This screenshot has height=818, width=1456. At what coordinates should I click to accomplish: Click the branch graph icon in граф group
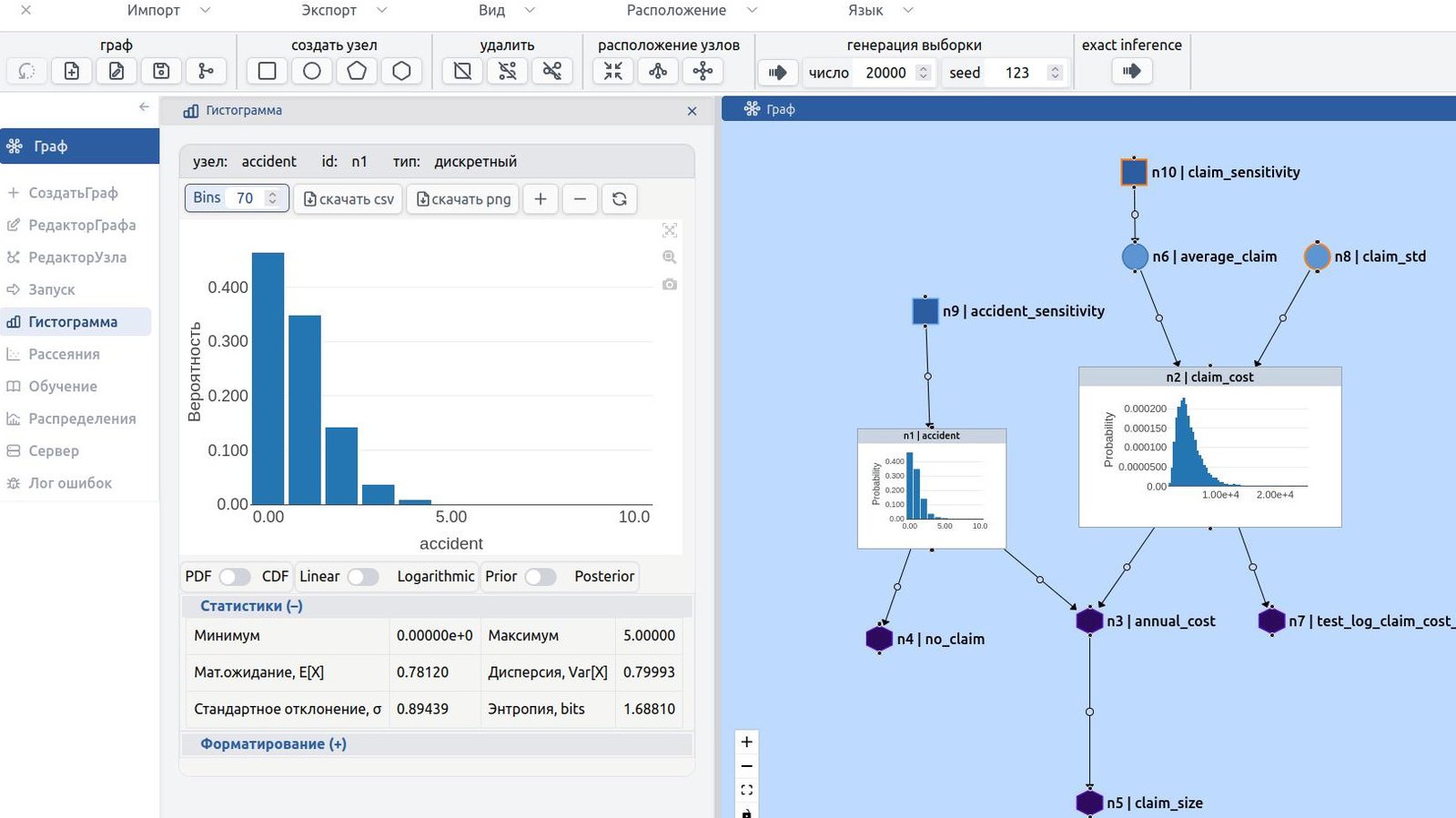coord(207,71)
